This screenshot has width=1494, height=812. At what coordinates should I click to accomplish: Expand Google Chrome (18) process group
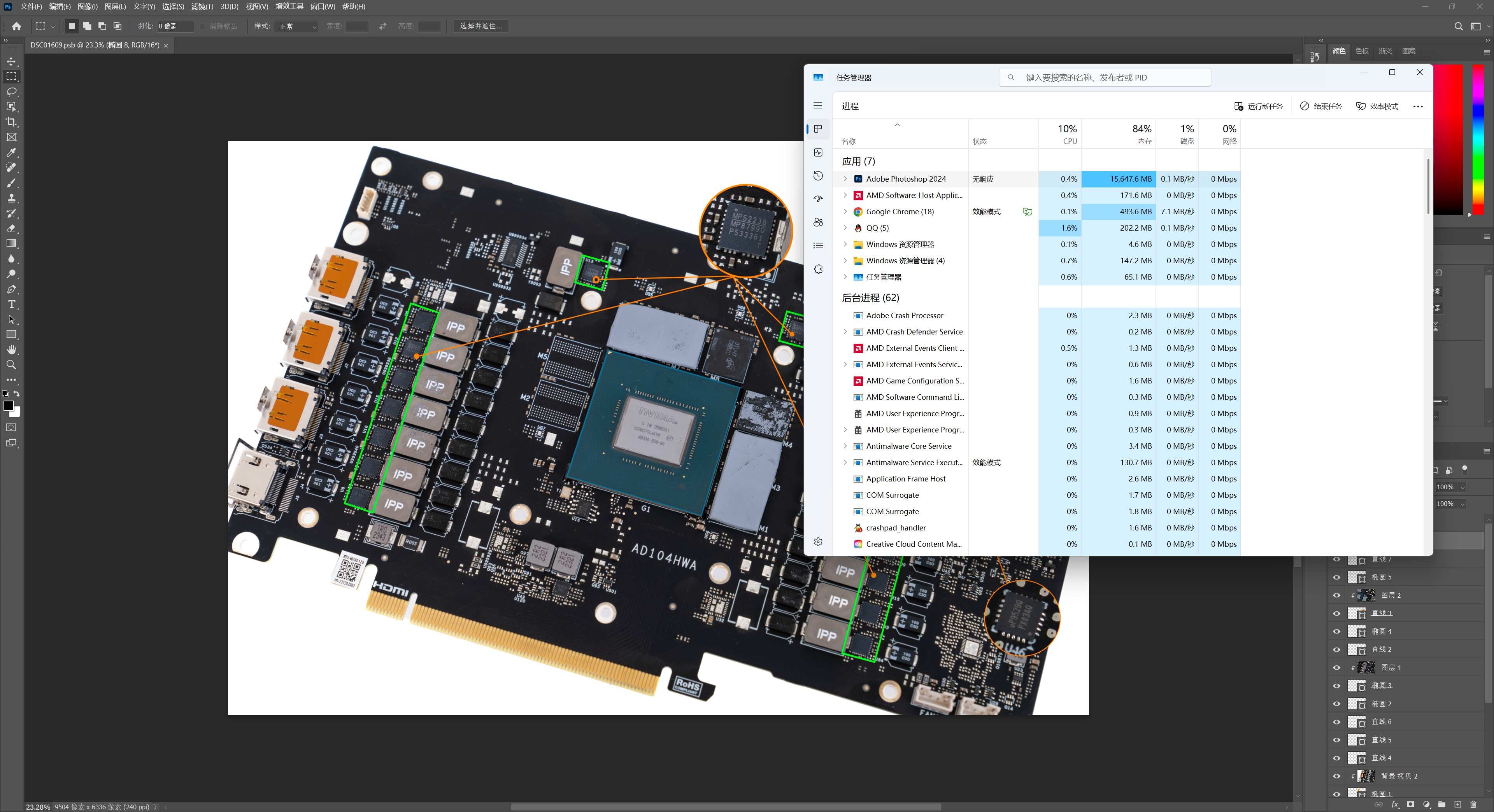click(x=845, y=212)
